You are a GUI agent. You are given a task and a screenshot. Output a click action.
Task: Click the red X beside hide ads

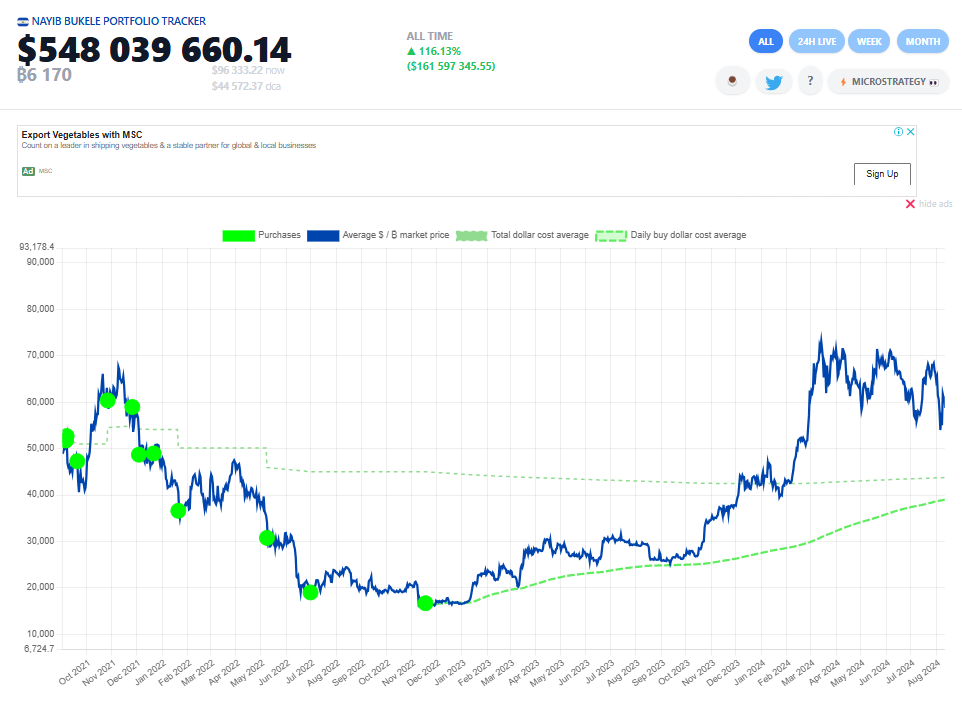pos(910,204)
